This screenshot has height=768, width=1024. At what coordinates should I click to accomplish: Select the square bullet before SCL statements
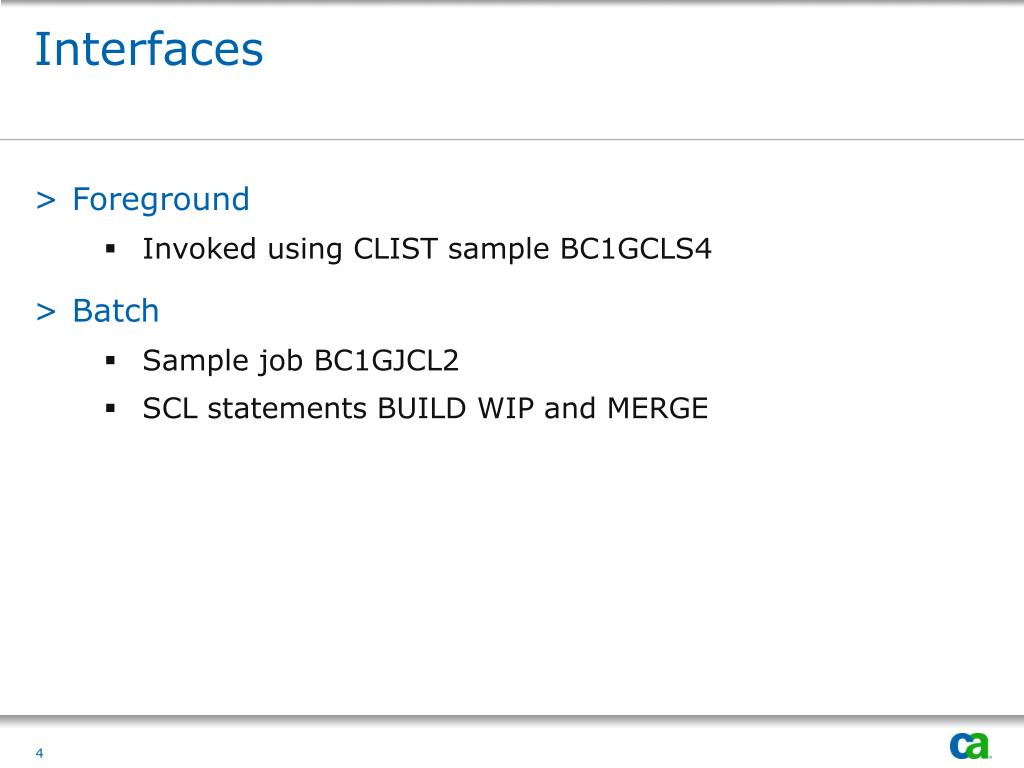[110, 409]
